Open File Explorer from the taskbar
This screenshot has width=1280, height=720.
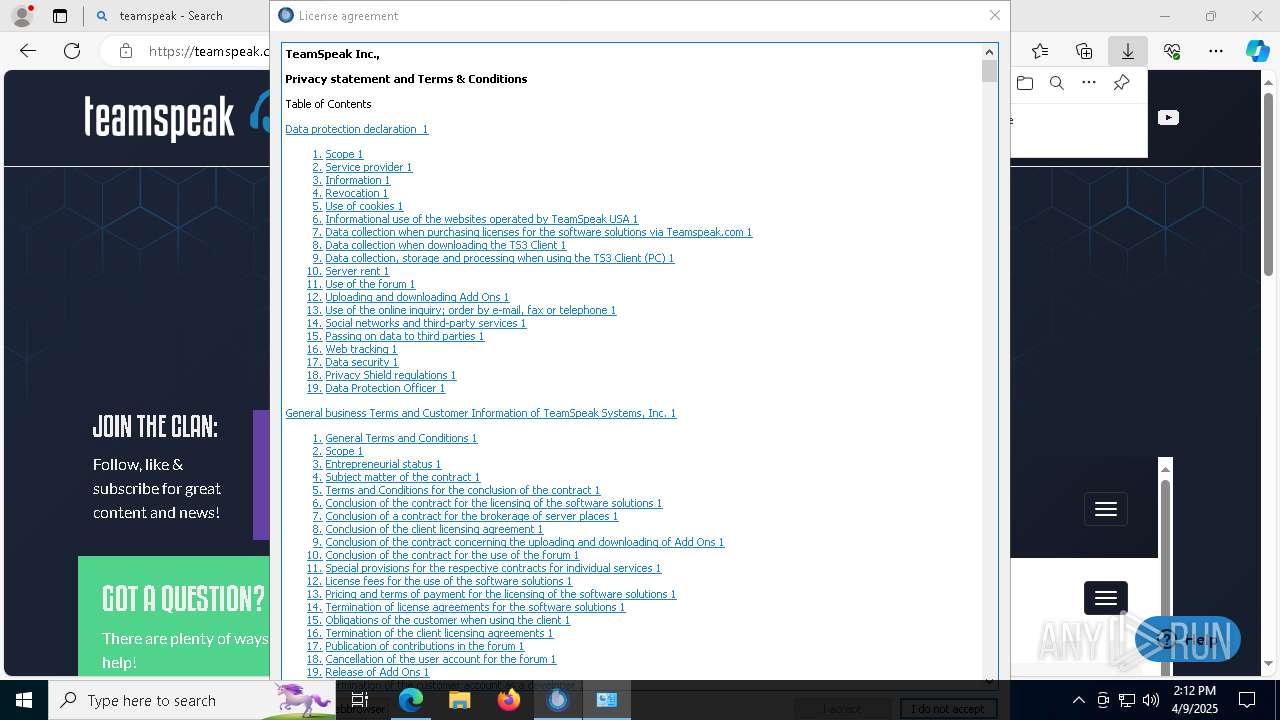pos(460,700)
